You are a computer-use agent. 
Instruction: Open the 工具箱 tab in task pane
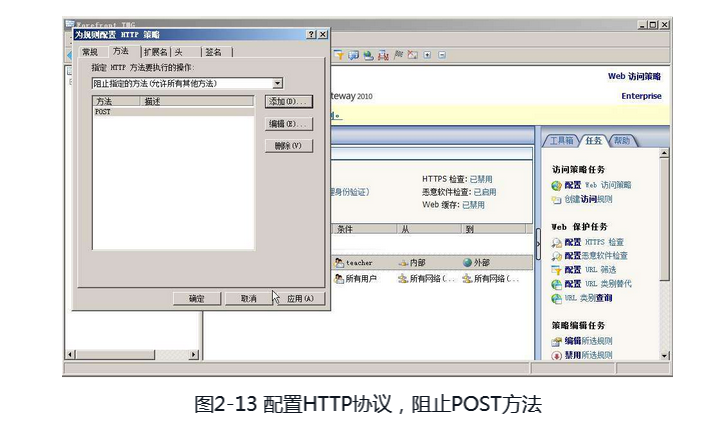coord(561,141)
